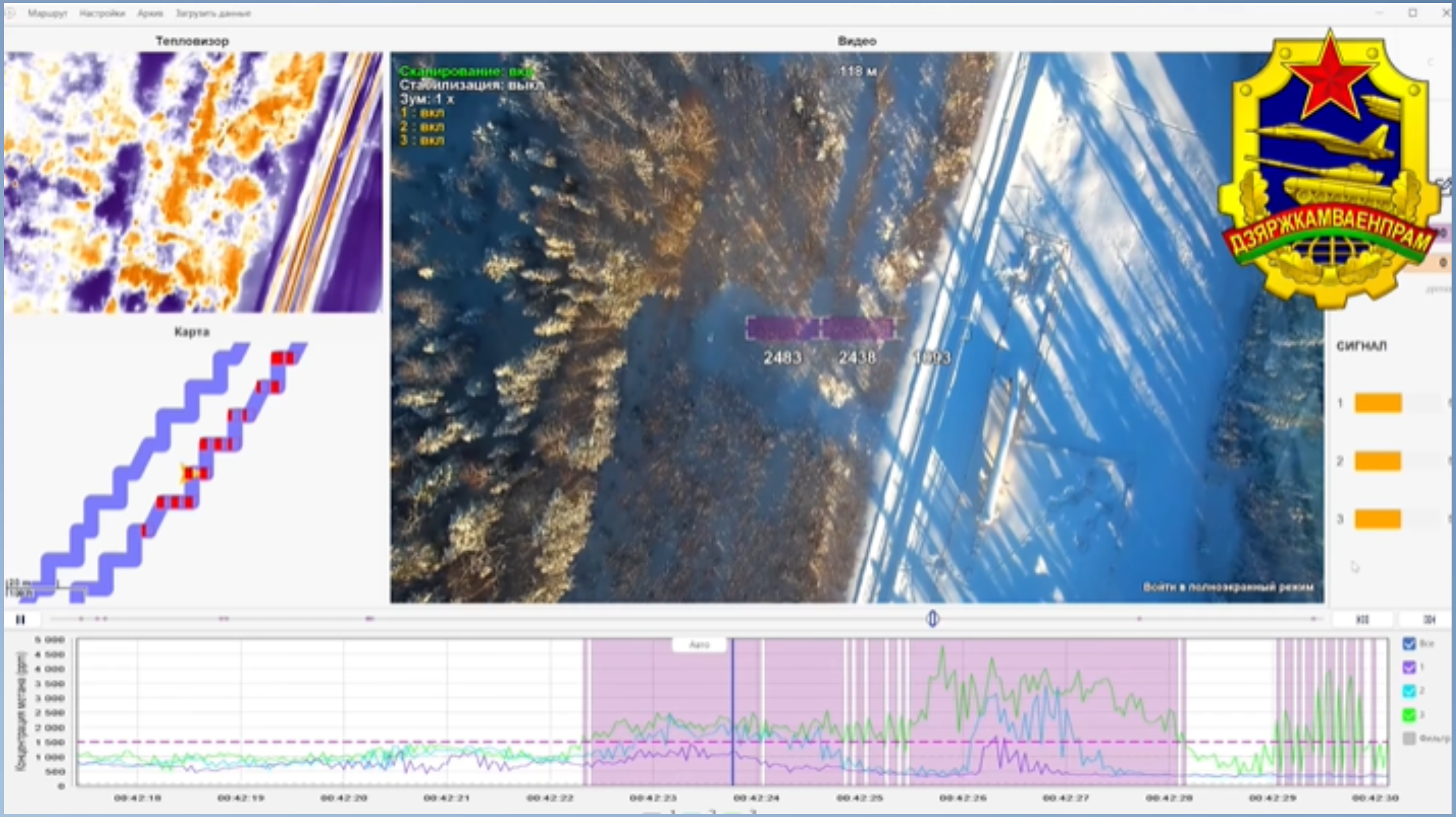1456x817 pixels.
Task: Open the Маршрут menu
Action: (x=48, y=13)
